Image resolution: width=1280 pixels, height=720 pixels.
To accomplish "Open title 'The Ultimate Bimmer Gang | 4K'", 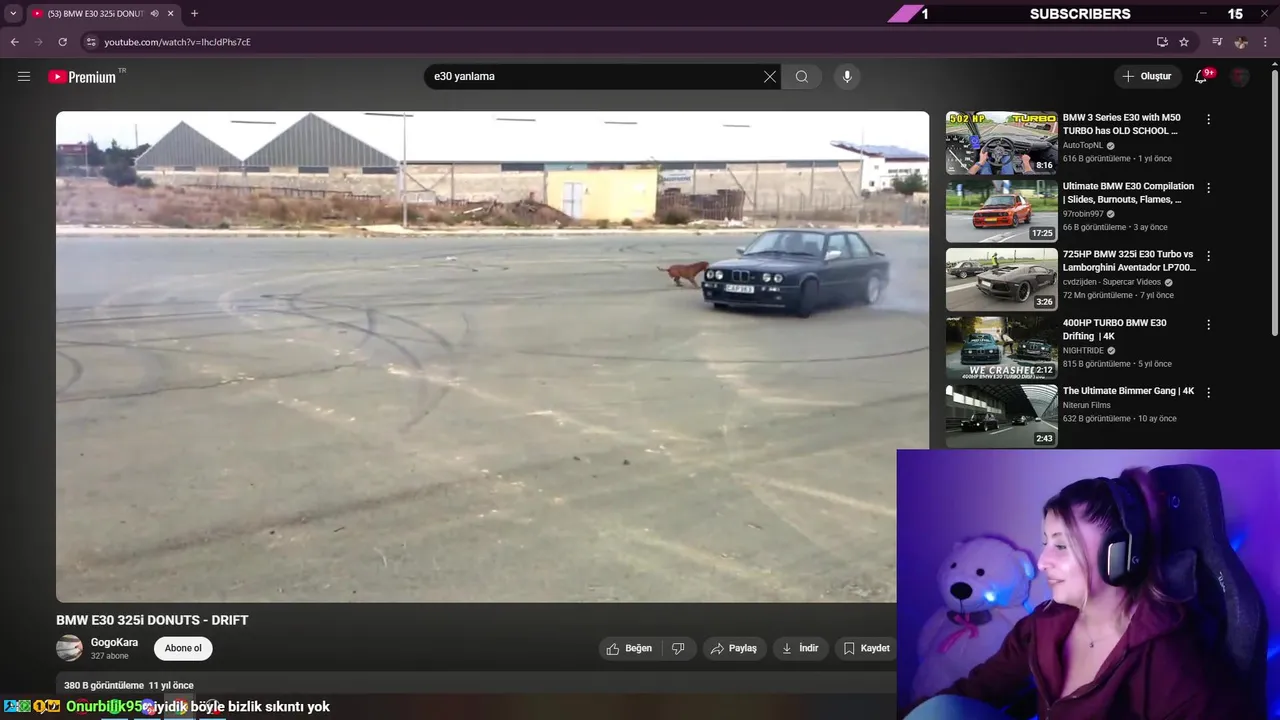I will [x=1129, y=391].
